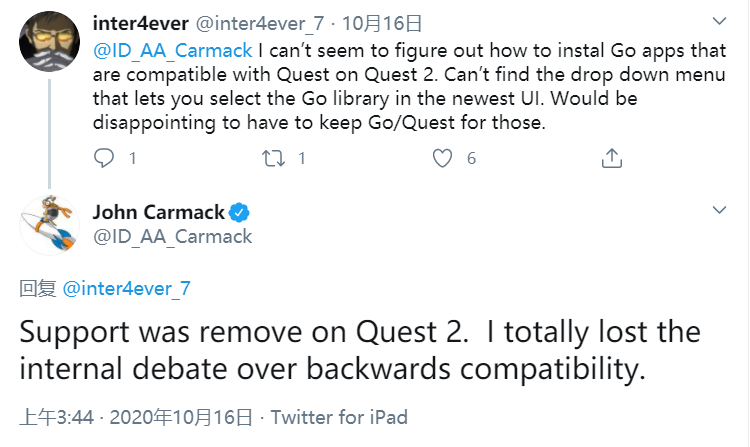This screenshot has width=750, height=447.
Task: Click the like count showing 6
Action: point(471,158)
